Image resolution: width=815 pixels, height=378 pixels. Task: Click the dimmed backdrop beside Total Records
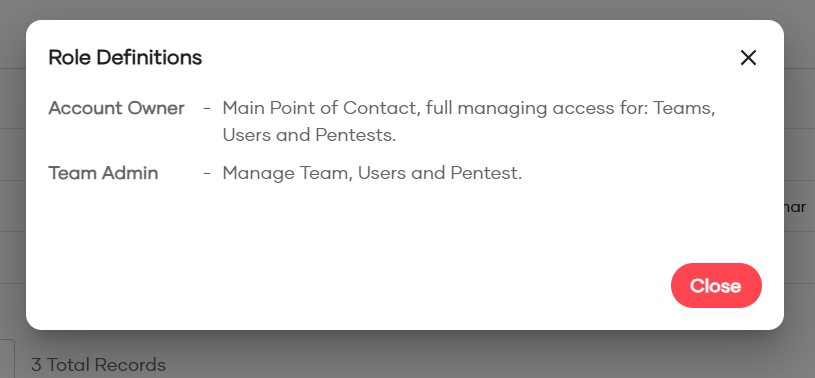point(468,359)
